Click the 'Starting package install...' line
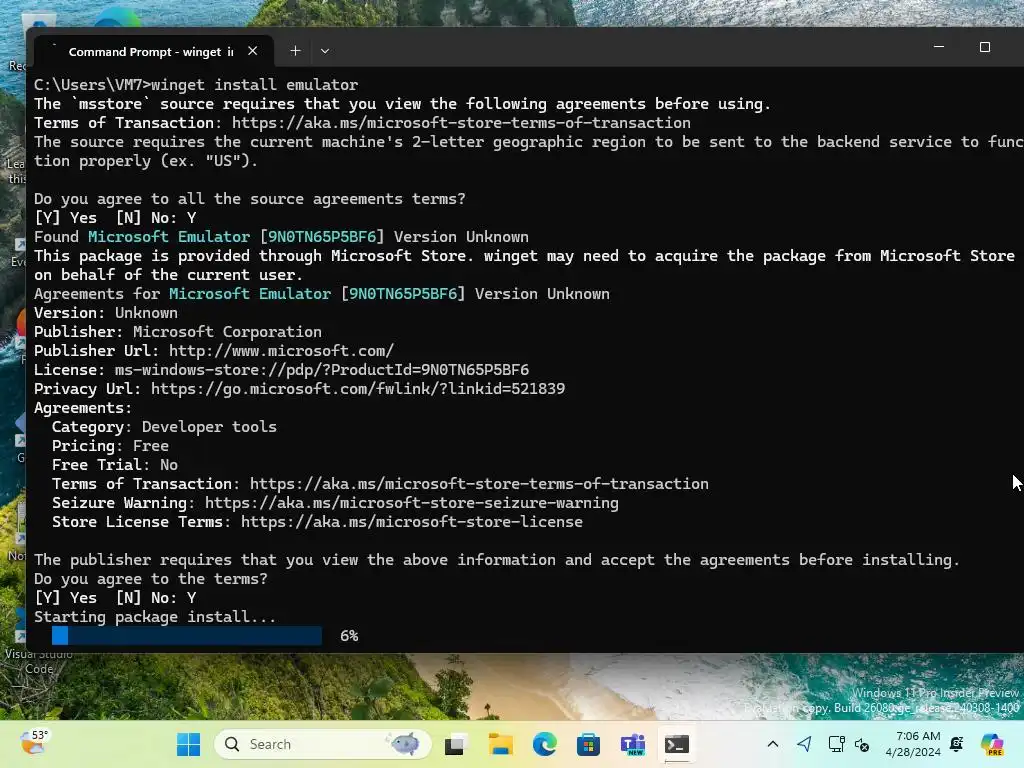1024x768 pixels. (x=155, y=617)
